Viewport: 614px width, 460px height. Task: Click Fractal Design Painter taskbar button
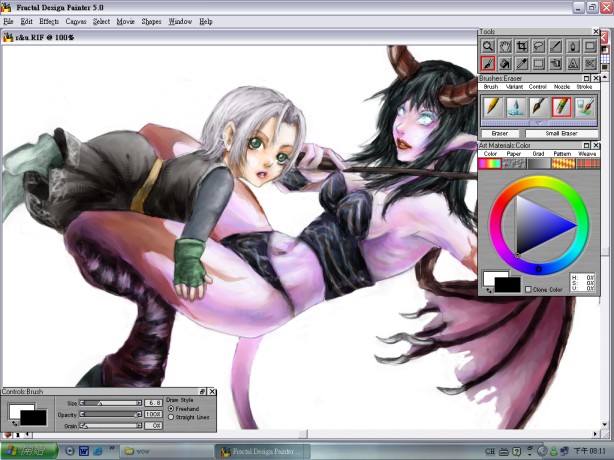click(262, 451)
